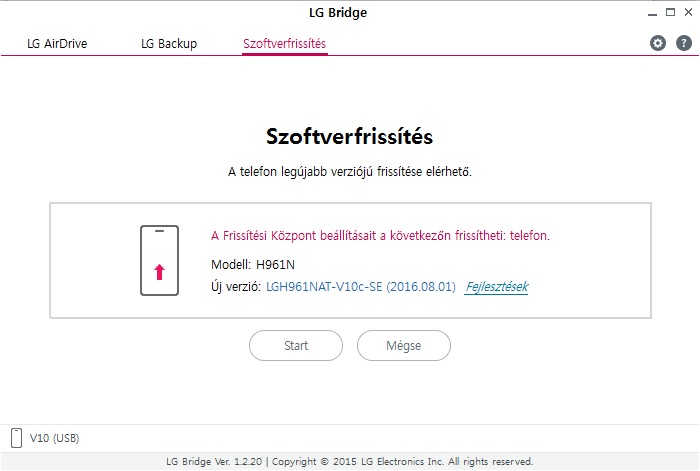Screen dimensions: 700x471
Task: Click the connected device phone icon in status bar
Action: (16, 438)
